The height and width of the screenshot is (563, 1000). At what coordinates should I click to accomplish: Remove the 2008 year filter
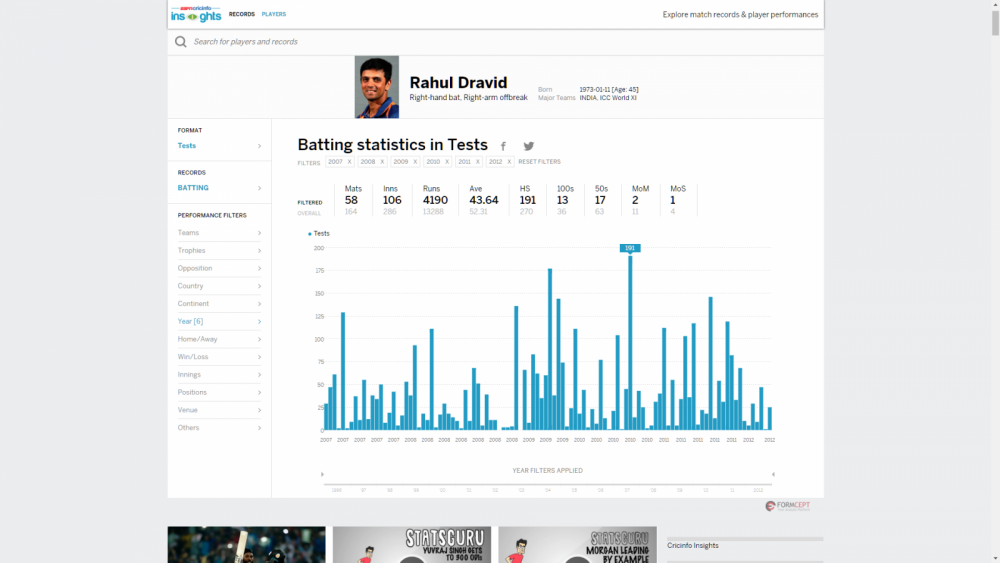382,162
